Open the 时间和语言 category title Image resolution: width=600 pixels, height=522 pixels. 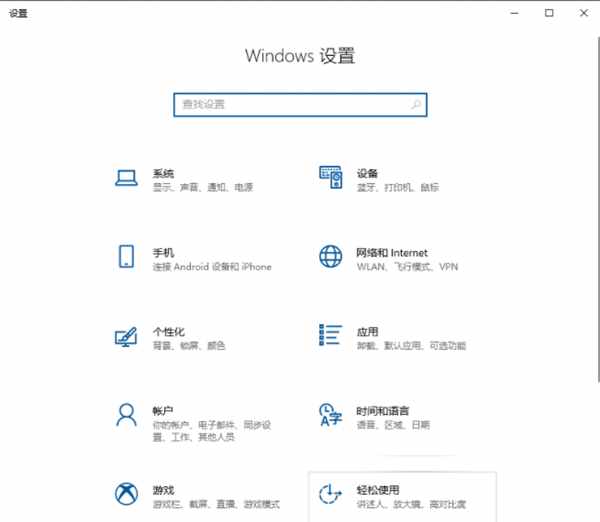pyautogui.click(x=383, y=411)
